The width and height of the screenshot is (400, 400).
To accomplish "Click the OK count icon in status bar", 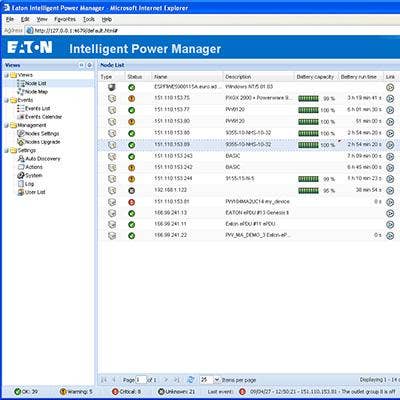I will pos(18,391).
